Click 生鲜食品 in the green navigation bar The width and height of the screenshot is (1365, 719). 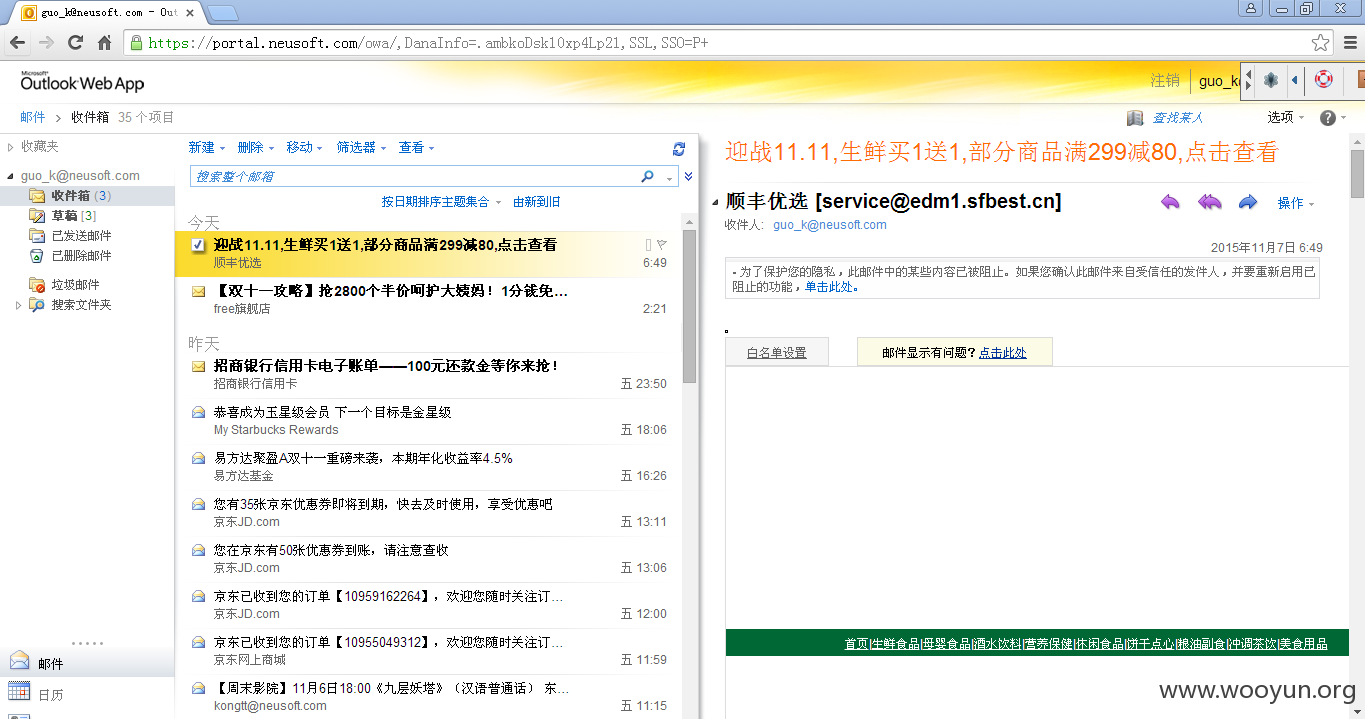(896, 644)
